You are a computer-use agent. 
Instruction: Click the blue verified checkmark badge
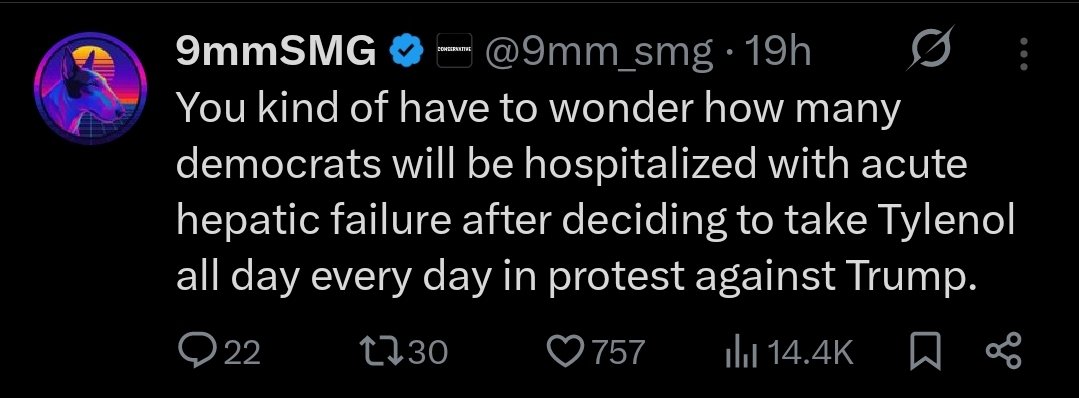[406, 51]
